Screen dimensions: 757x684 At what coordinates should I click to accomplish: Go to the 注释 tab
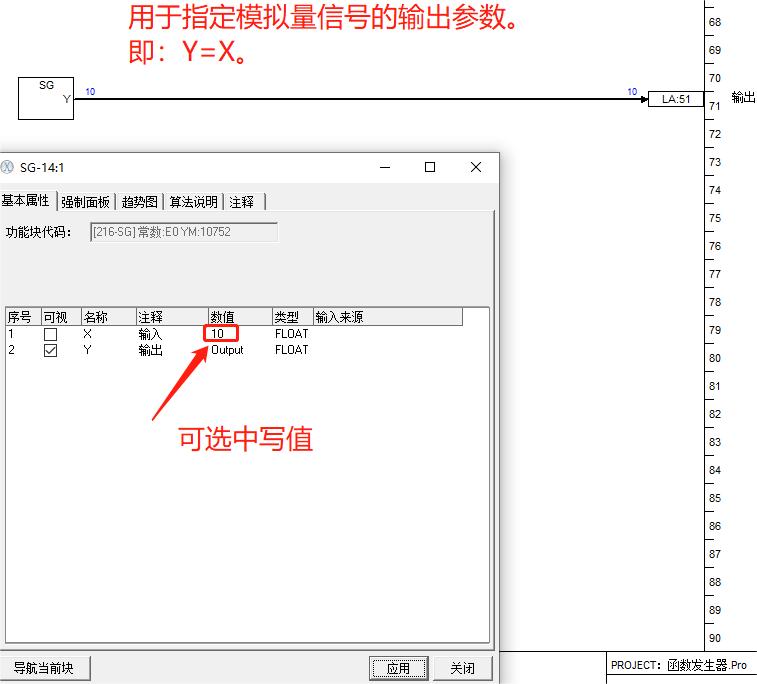[x=242, y=201]
